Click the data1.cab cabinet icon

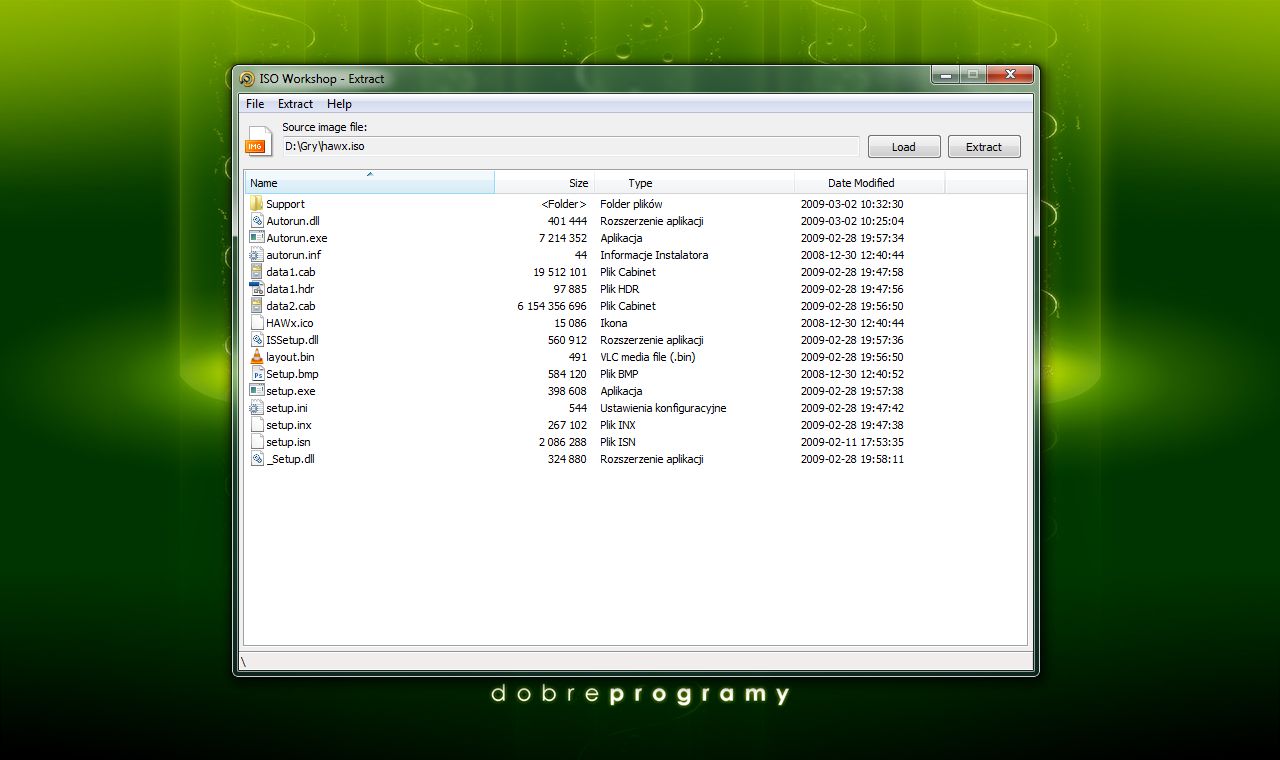tap(257, 272)
